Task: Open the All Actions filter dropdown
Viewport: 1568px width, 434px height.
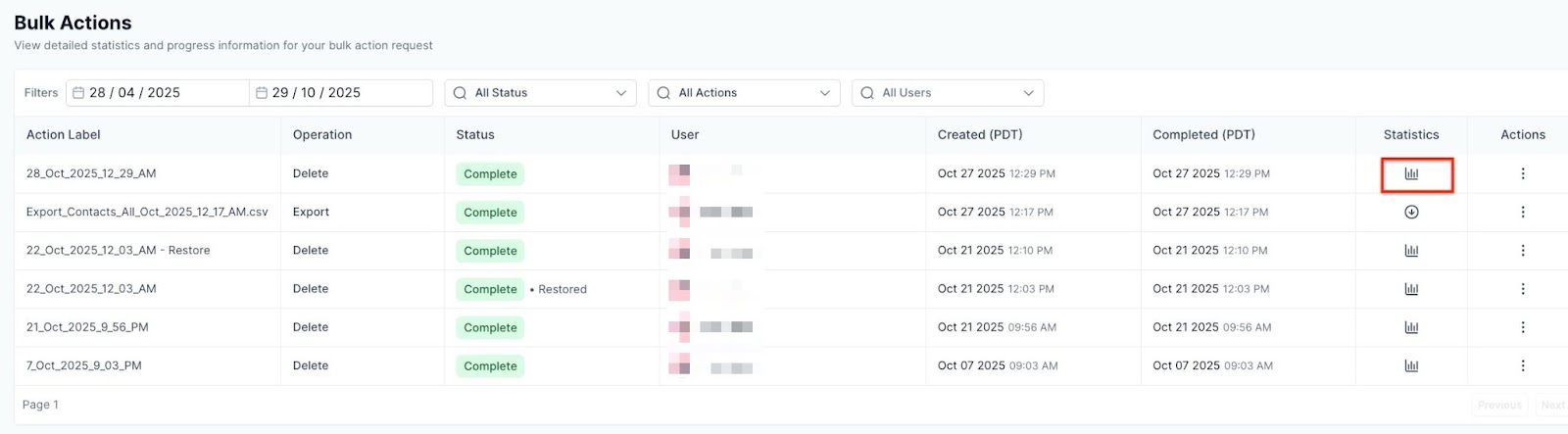Action: (744, 93)
